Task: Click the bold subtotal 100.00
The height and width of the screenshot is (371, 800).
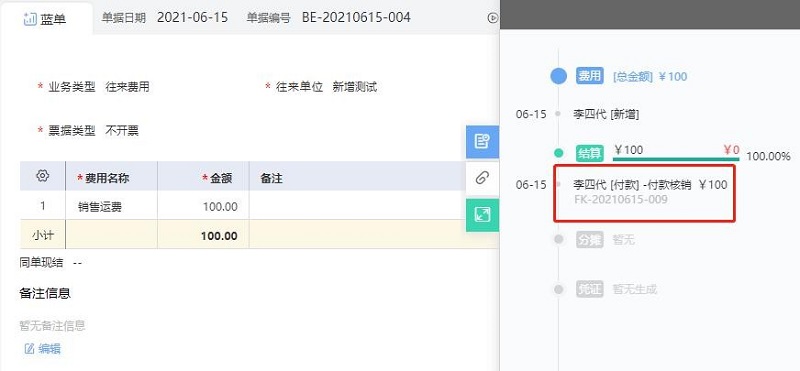Action: click(219, 236)
